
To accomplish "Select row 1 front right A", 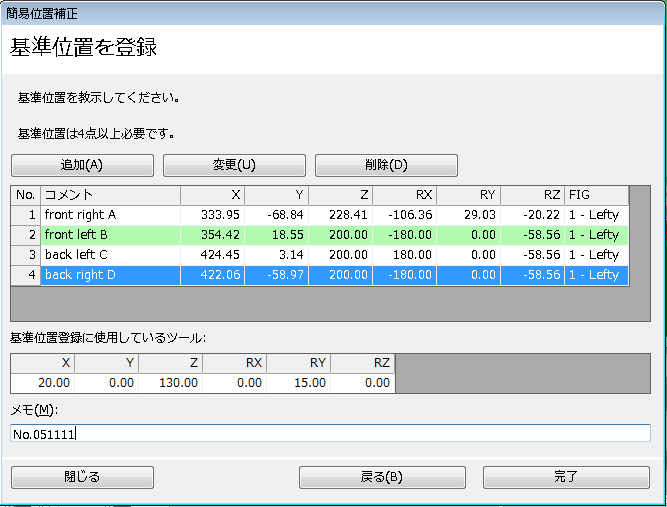I will click(110, 215).
